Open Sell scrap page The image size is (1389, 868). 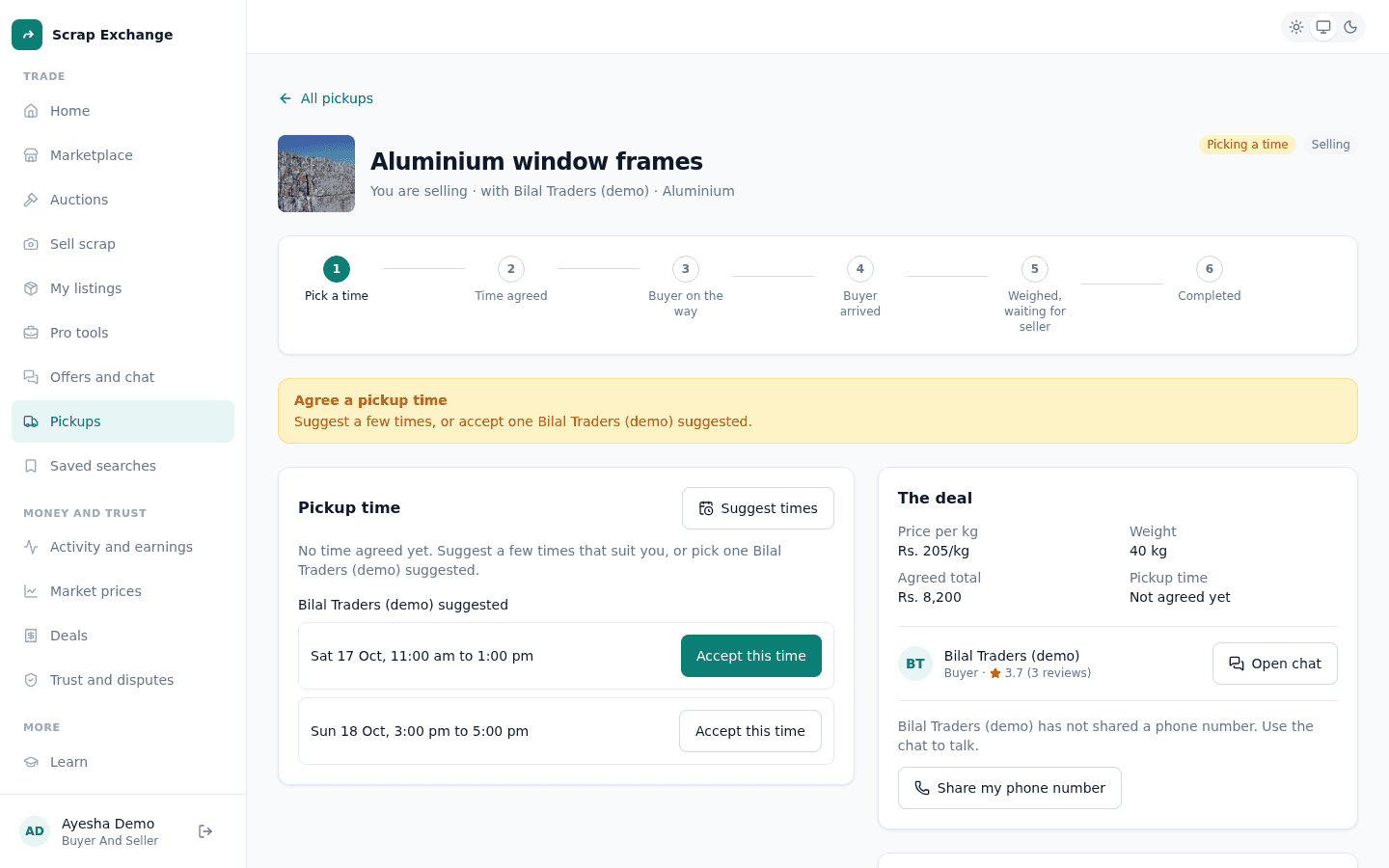(123, 244)
